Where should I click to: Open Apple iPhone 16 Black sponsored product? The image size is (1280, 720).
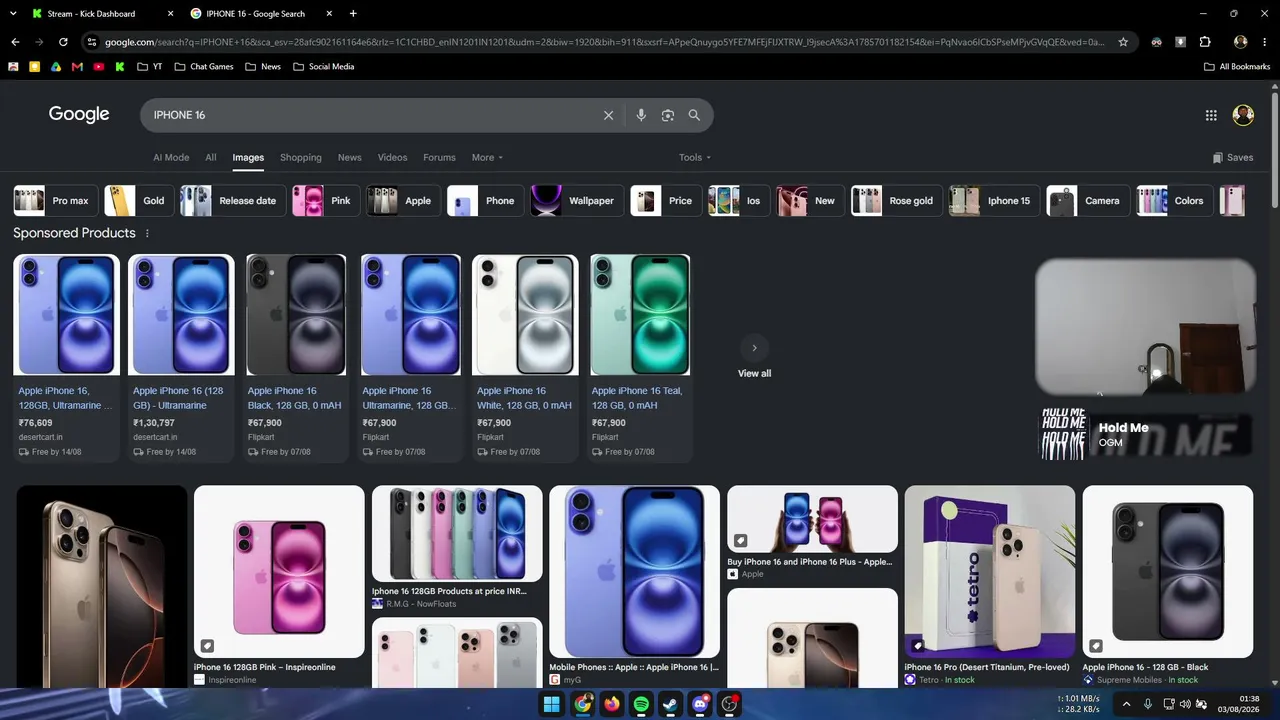[x=296, y=357]
